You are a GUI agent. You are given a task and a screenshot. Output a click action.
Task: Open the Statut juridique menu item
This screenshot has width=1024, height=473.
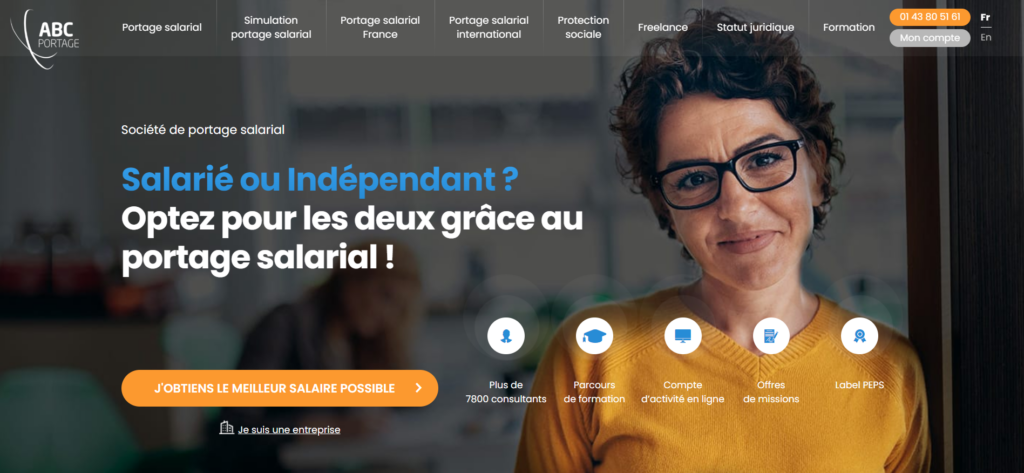756,27
